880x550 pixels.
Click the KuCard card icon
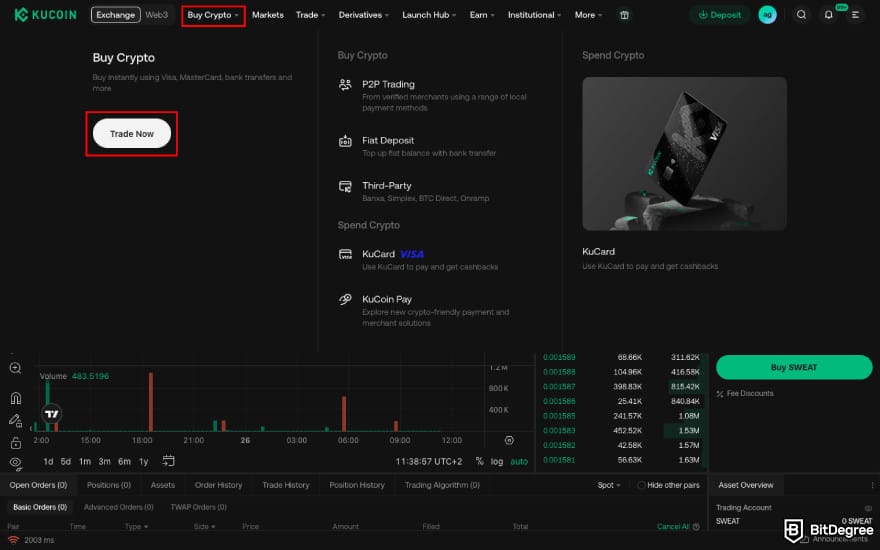pyautogui.click(x=345, y=254)
